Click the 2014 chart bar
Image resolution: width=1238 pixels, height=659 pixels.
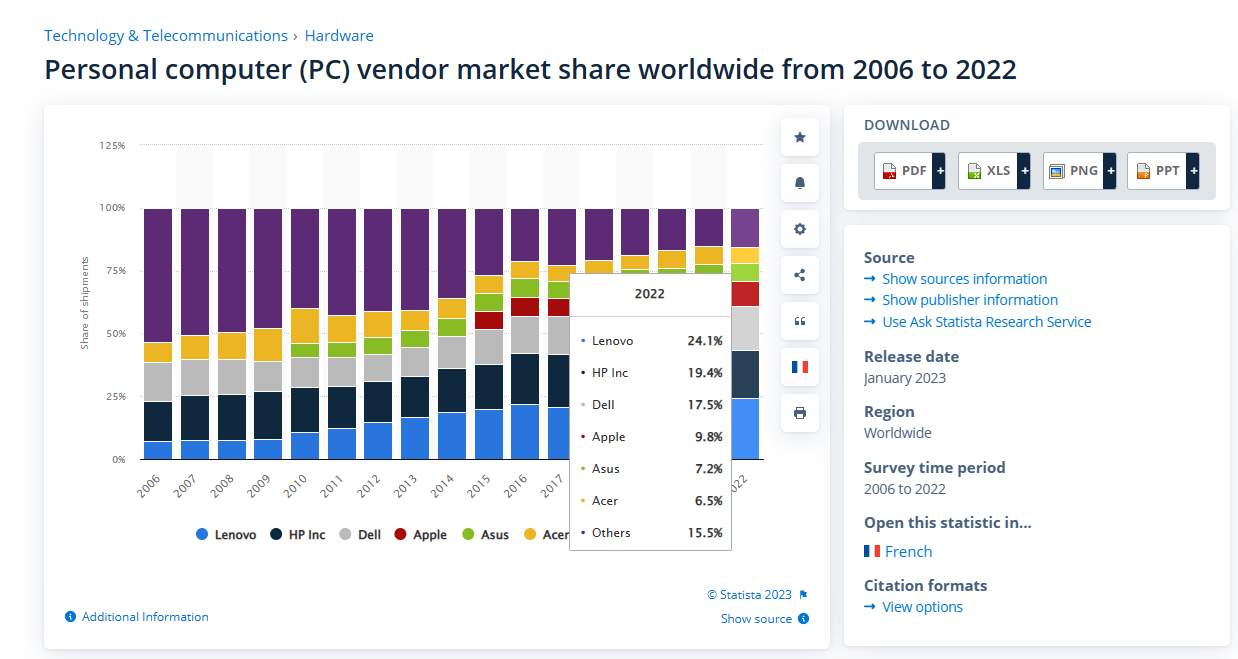click(x=452, y=334)
